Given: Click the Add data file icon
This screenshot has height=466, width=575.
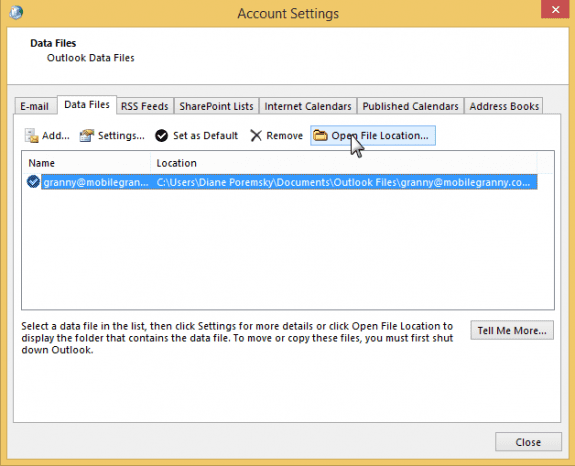Looking at the screenshot, I should click(x=32, y=136).
